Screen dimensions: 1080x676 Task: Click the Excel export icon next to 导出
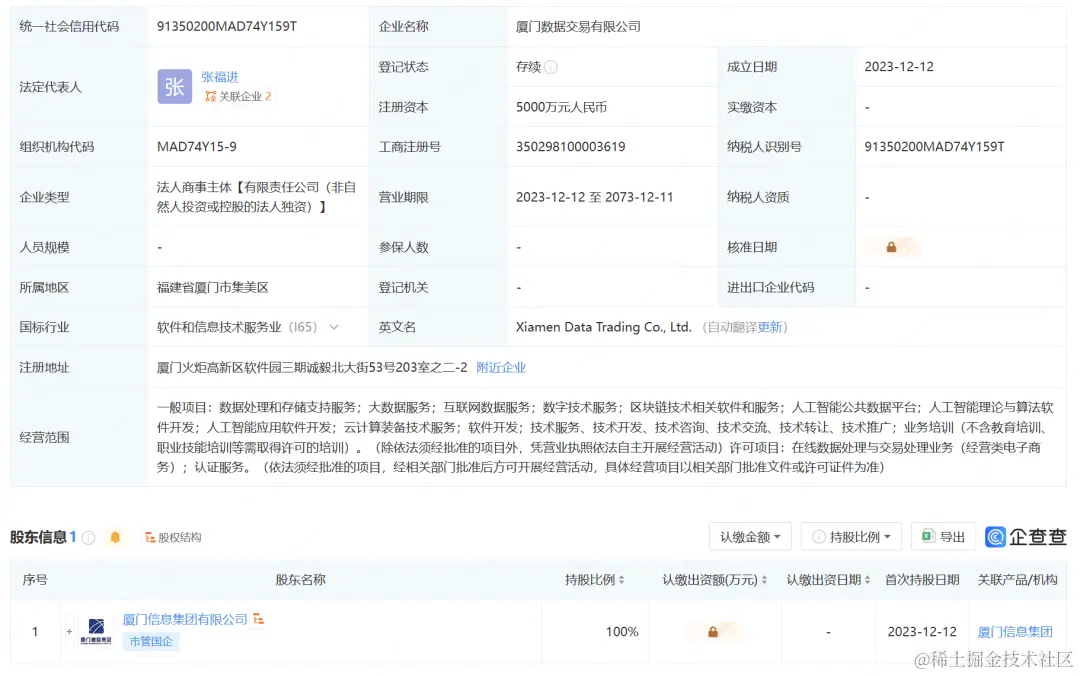(929, 536)
